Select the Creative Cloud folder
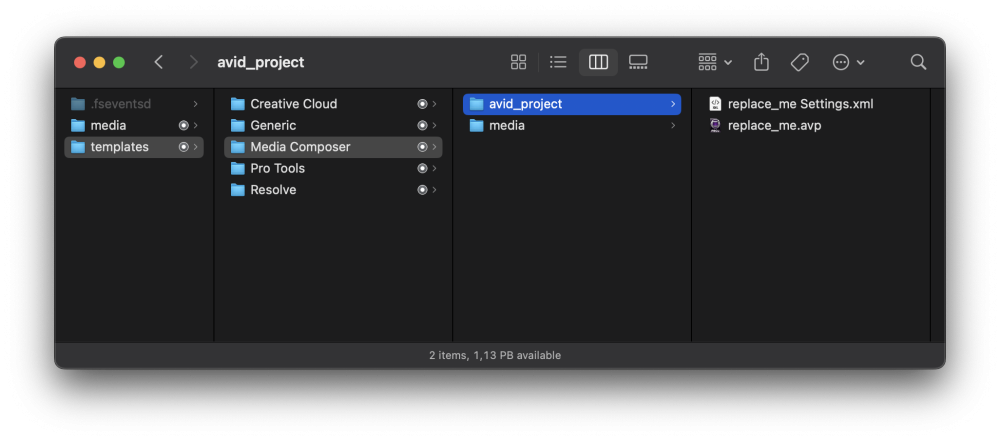The image size is (1000, 441). tap(293, 104)
